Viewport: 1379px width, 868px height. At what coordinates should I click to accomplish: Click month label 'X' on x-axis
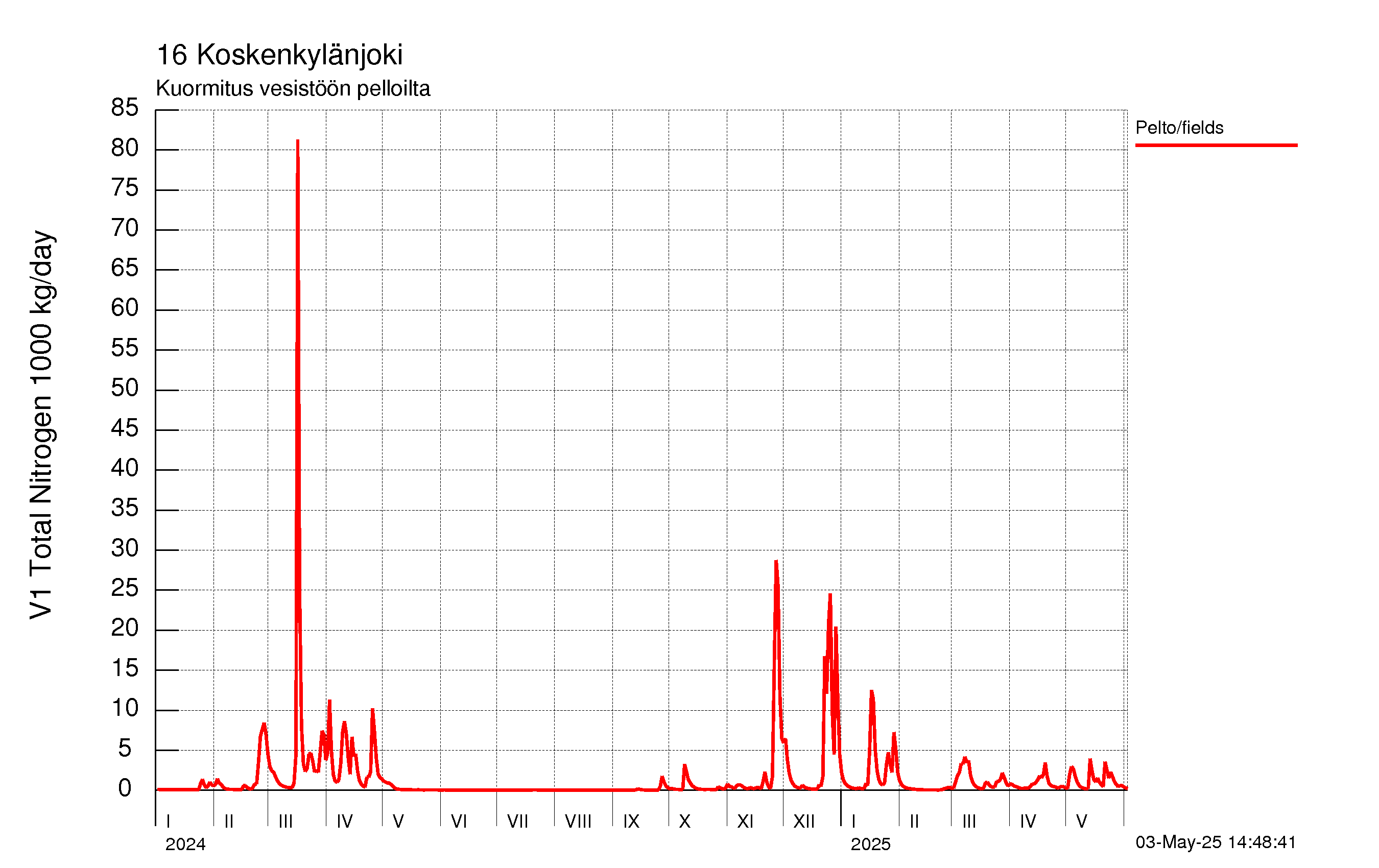(684, 822)
